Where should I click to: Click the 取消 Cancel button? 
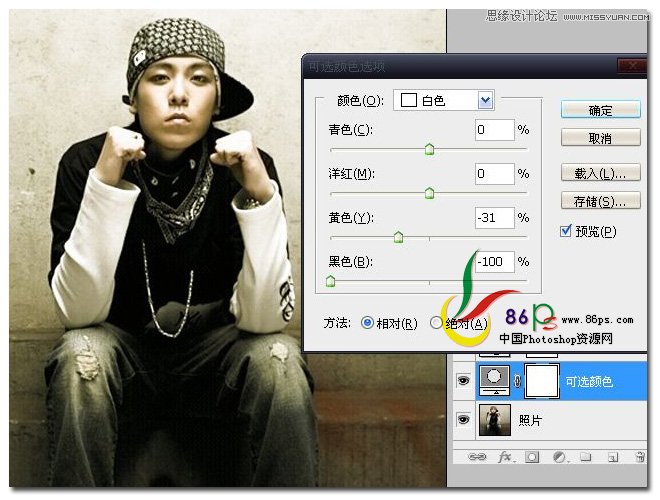tap(601, 138)
